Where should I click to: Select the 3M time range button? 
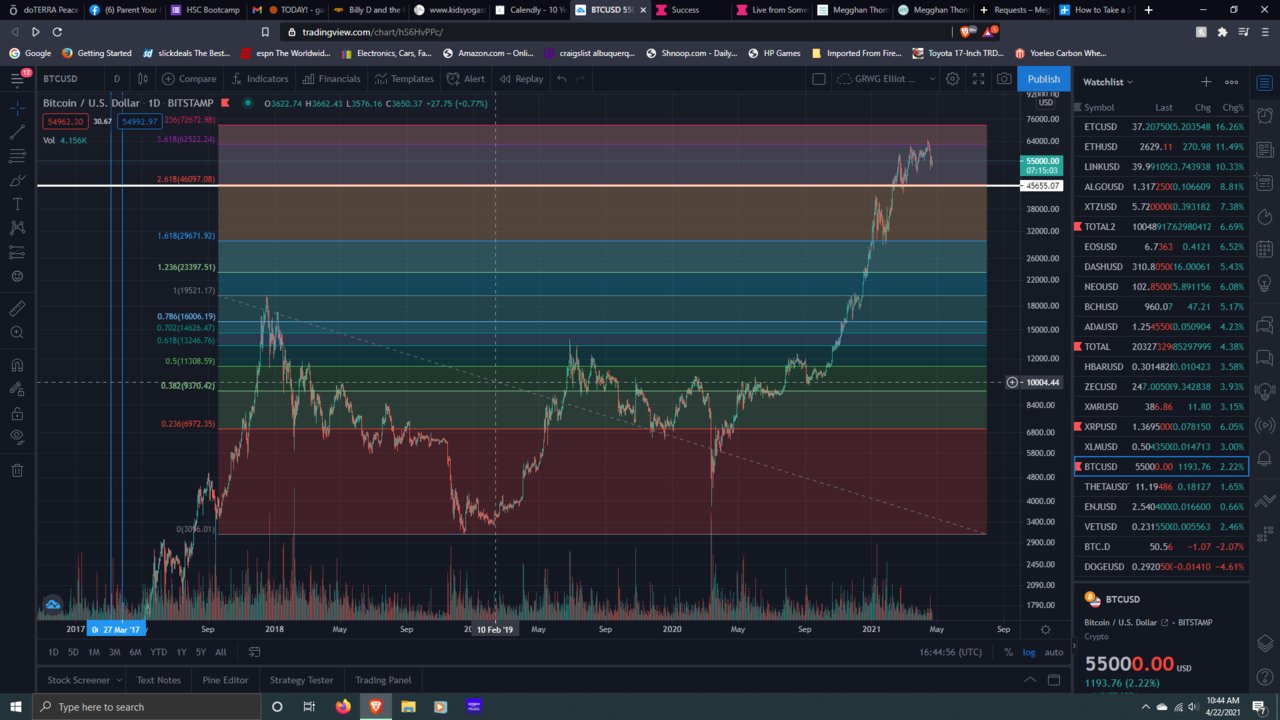click(x=115, y=652)
